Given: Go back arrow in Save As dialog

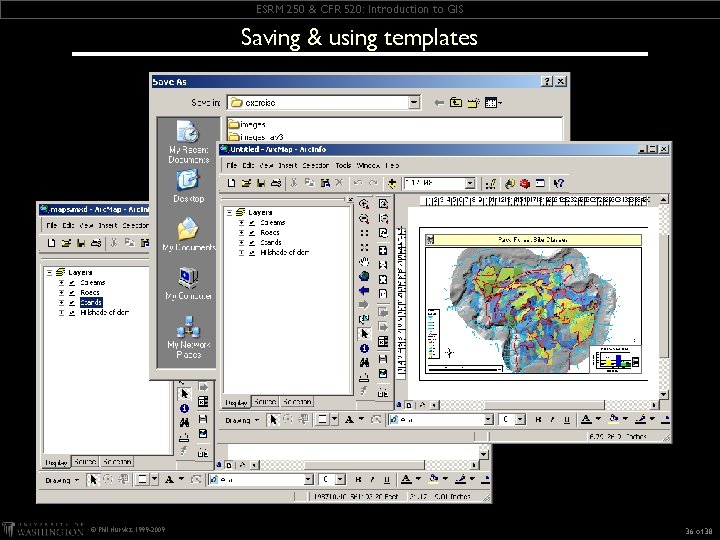Looking at the screenshot, I should pyautogui.click(x=439, y=103).
